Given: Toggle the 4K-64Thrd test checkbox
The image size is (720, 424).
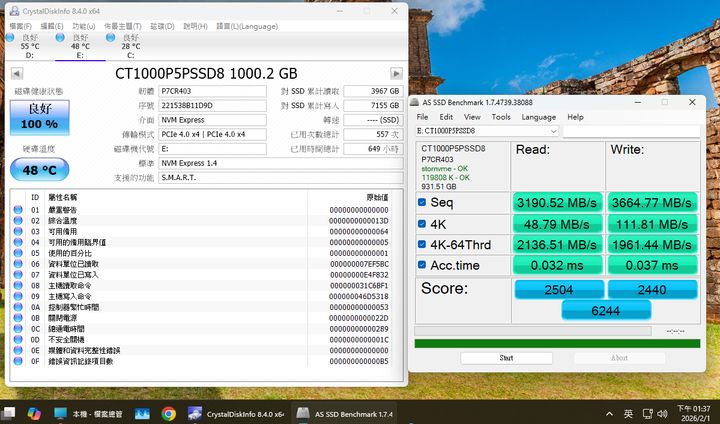Looking at the screenshot, I should (x=423, y=245).
